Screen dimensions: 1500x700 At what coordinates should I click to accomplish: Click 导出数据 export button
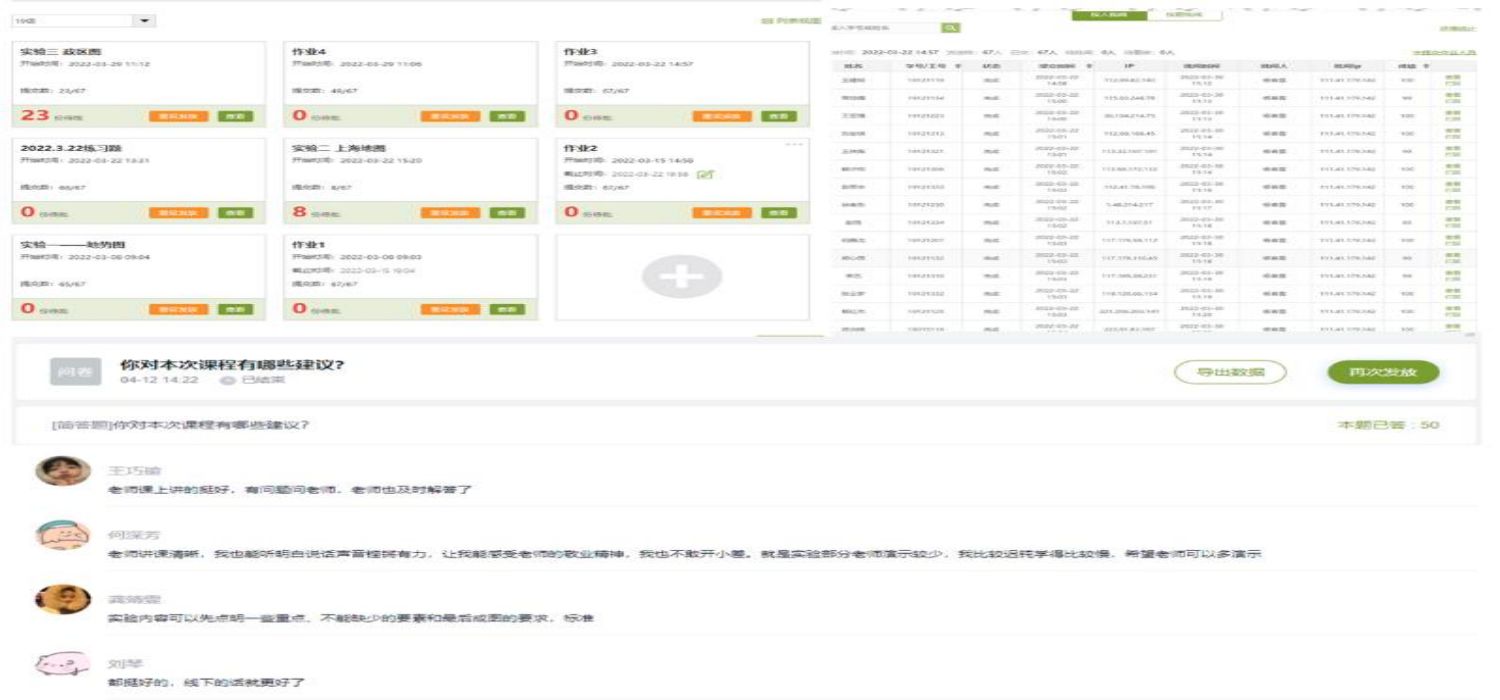coord(1229,372)
